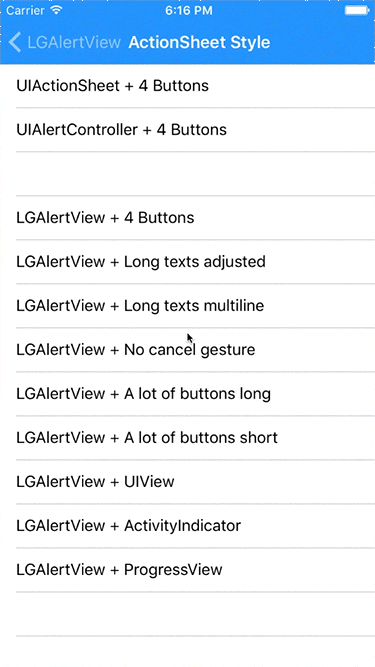Choose LGAlertView + Long texts adjusted

pos(188,262)
